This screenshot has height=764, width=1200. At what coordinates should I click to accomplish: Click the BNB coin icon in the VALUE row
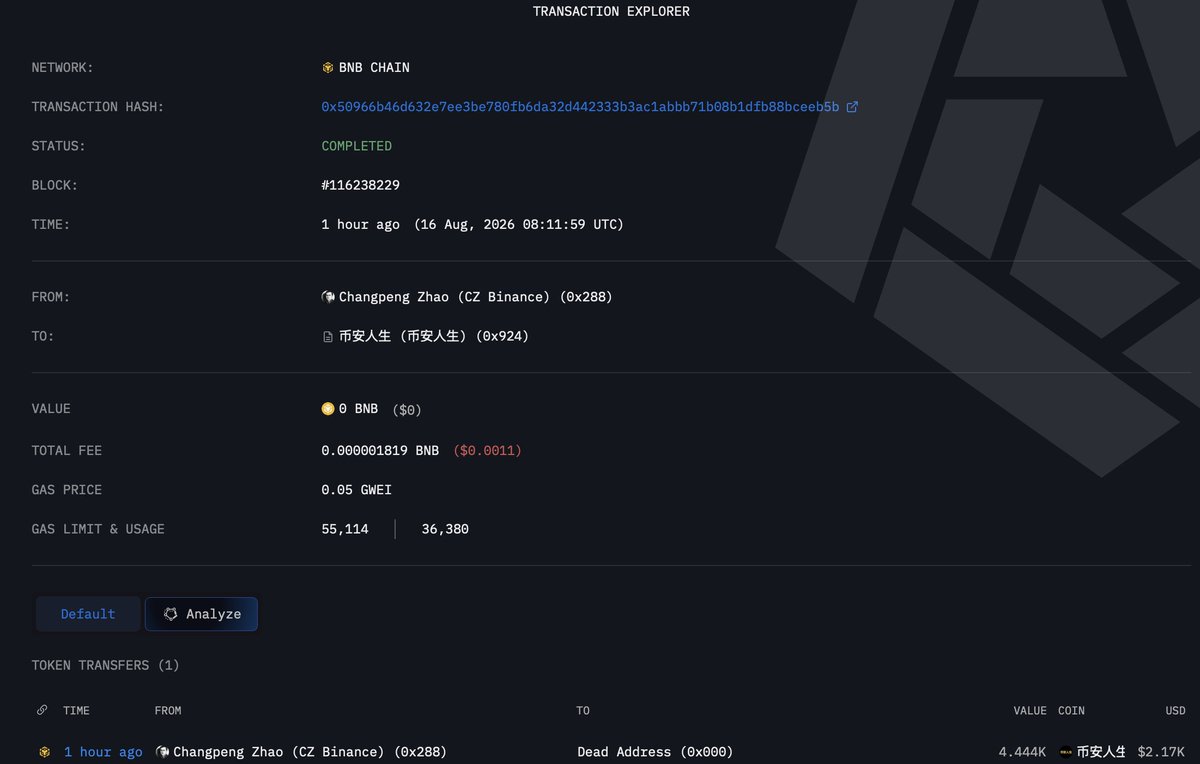click(328, 409)
